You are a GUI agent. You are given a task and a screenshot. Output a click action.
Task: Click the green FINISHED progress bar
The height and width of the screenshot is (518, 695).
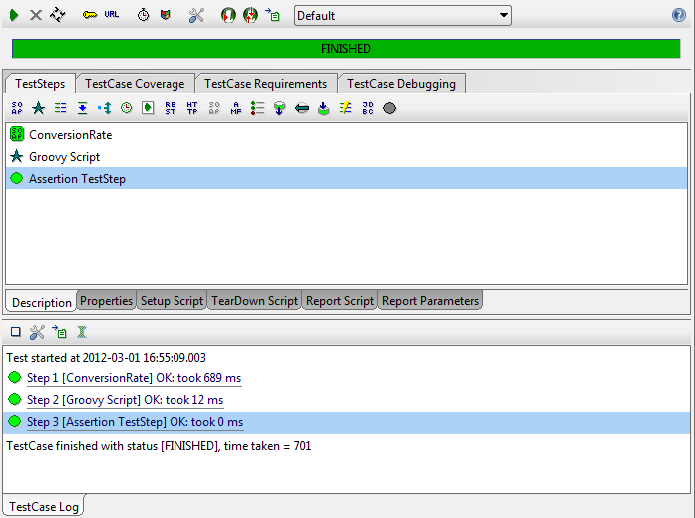pyautogui.click(x=346, y=49)
